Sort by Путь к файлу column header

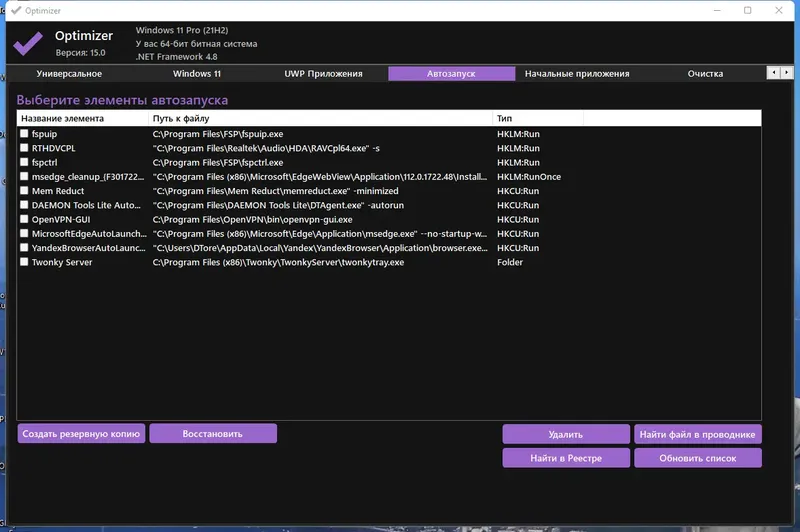click(320, 118)
